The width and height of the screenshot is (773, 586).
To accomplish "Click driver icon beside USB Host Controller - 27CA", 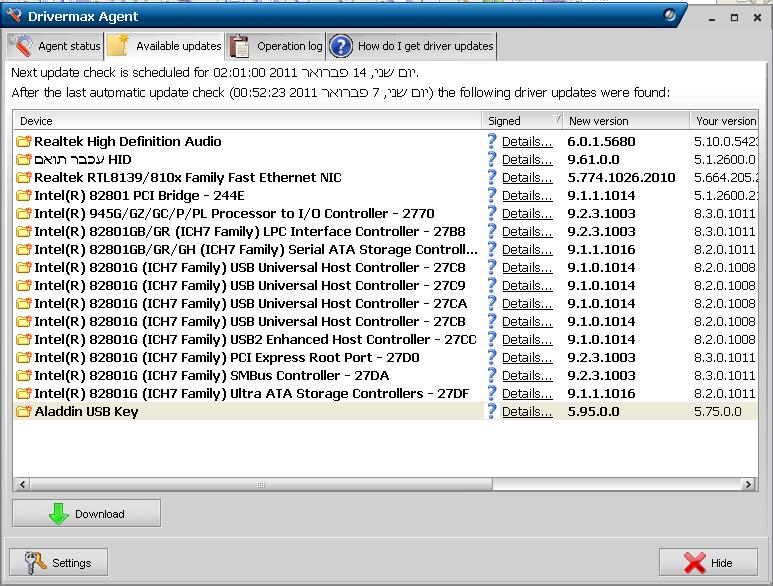I will (23, 304).
